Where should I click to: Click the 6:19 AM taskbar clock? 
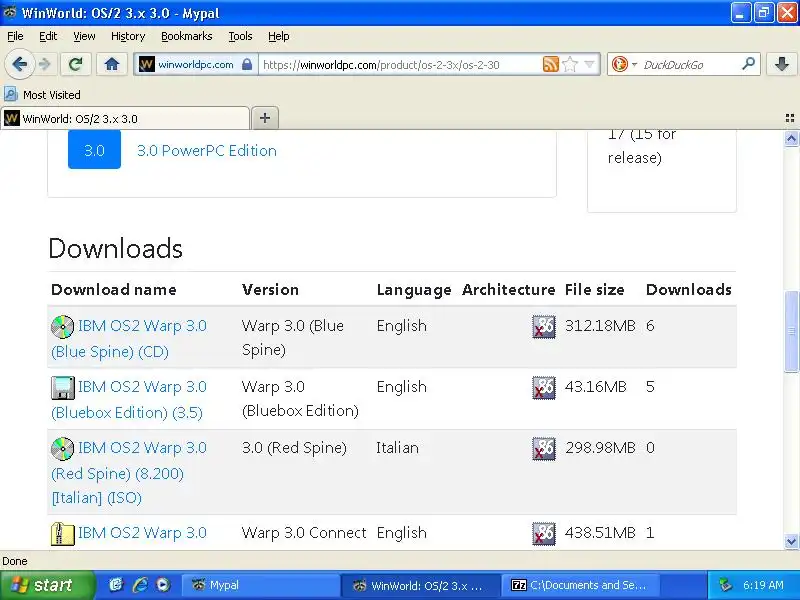(x=763, y=585)
